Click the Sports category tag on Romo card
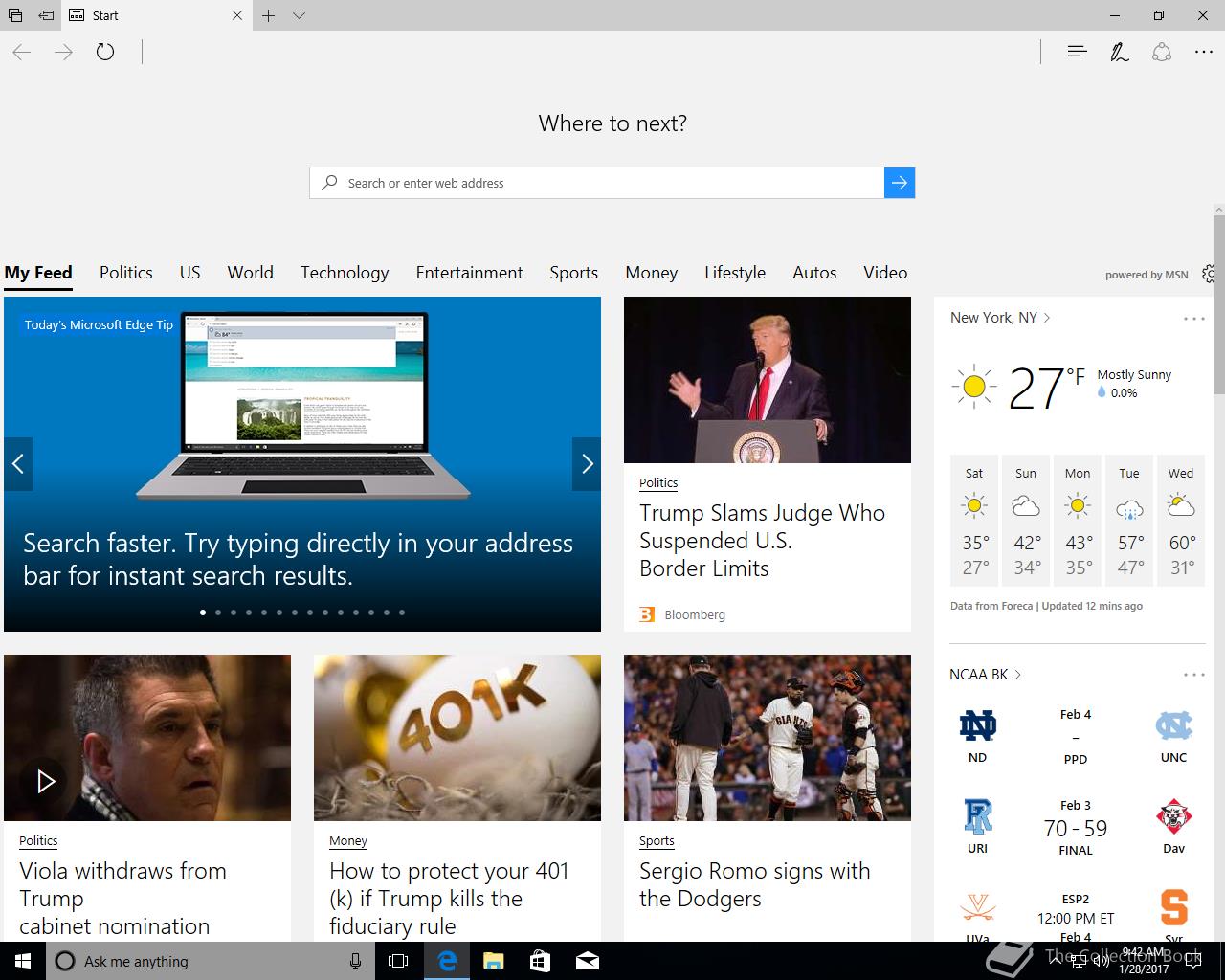The width and height of the screenshot is (1225, 980). click(x=657, y=841)
